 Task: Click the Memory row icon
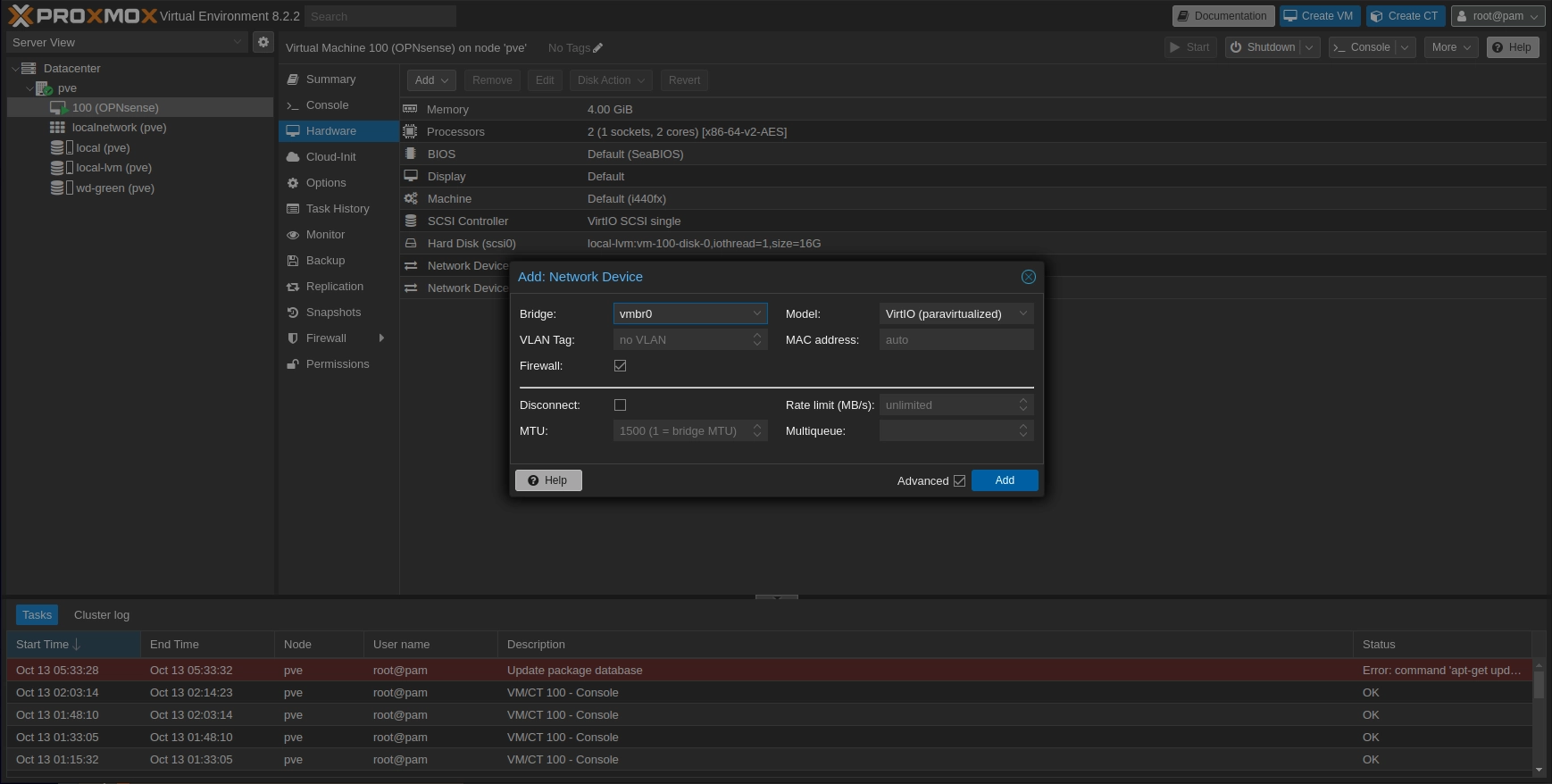[410, 109]
